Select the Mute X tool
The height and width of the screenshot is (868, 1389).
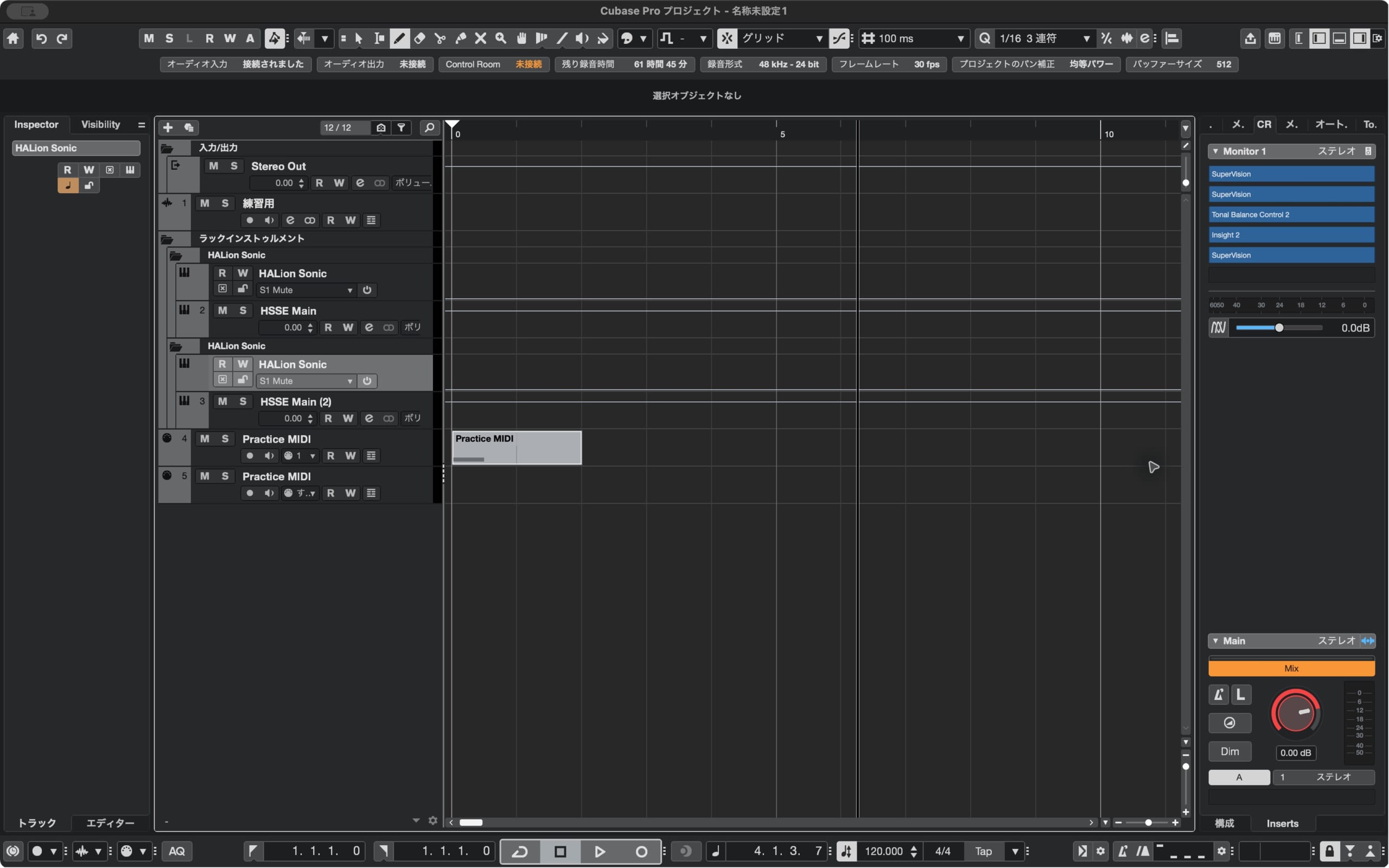(480, 39)
